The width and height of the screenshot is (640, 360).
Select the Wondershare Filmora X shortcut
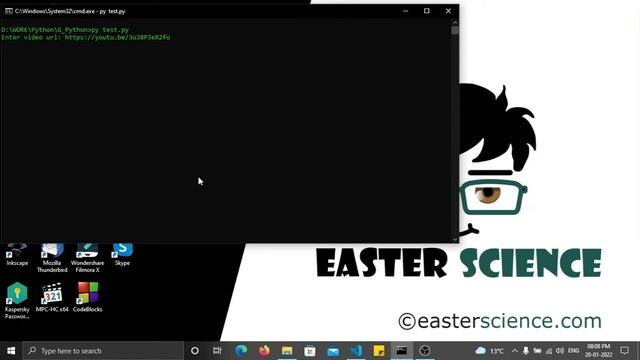pos(87,258)
